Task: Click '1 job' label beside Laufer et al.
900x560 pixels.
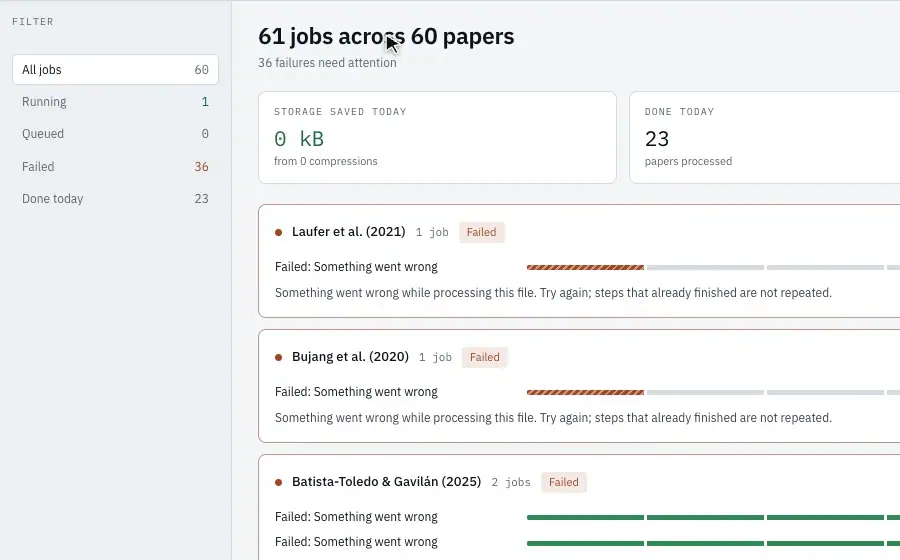Action: [432, 232]
